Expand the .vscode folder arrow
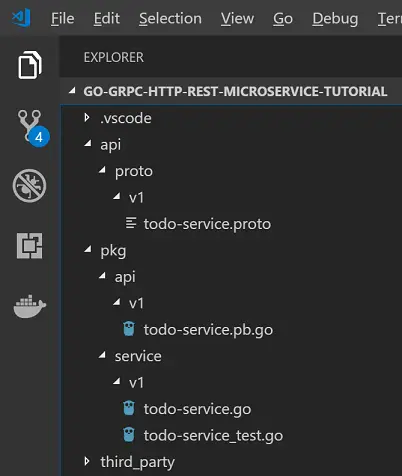The width and height of the screenshot is (402, 476). pos(87,117)
